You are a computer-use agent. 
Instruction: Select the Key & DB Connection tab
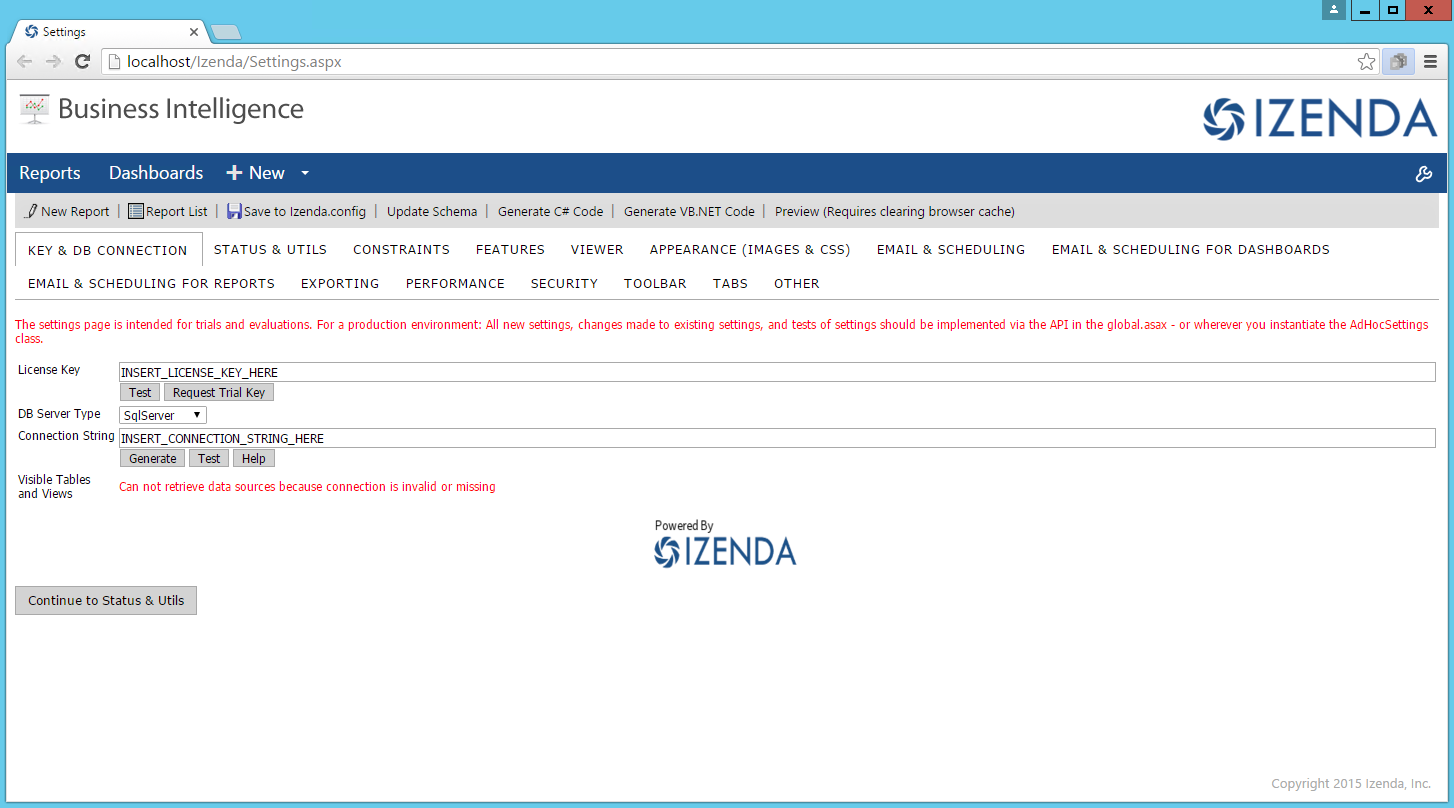point(108,250)
